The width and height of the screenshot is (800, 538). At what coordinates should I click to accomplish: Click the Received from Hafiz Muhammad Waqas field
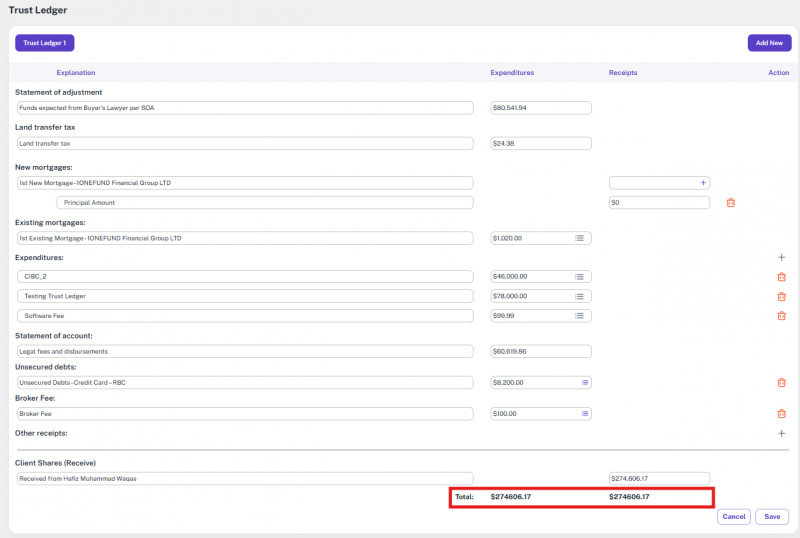coord(244,478)
